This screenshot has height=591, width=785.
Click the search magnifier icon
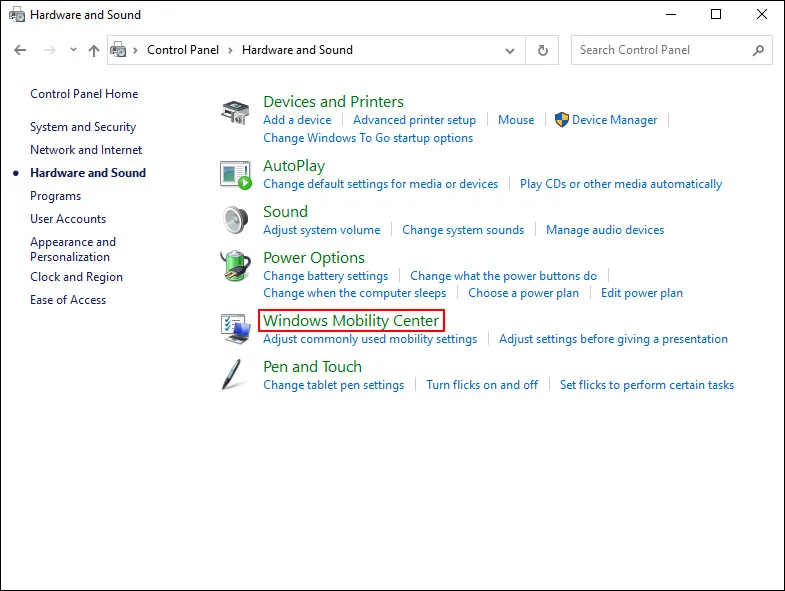pos(758,50)
